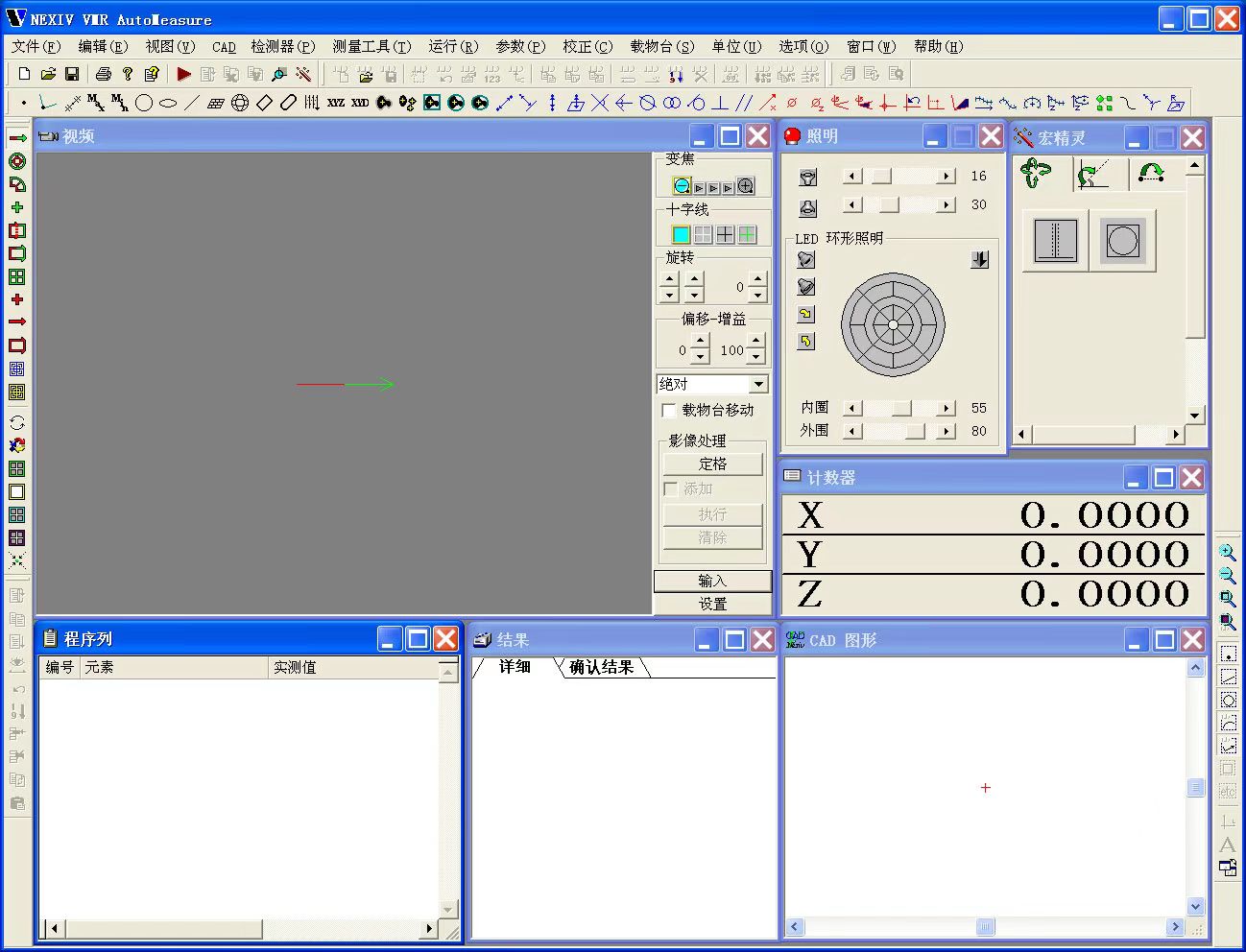Viewport: 1246px width, 952px height.
Task: Open the 校正(C) menu
Action: pyautogui.click(x=587, y=46)
